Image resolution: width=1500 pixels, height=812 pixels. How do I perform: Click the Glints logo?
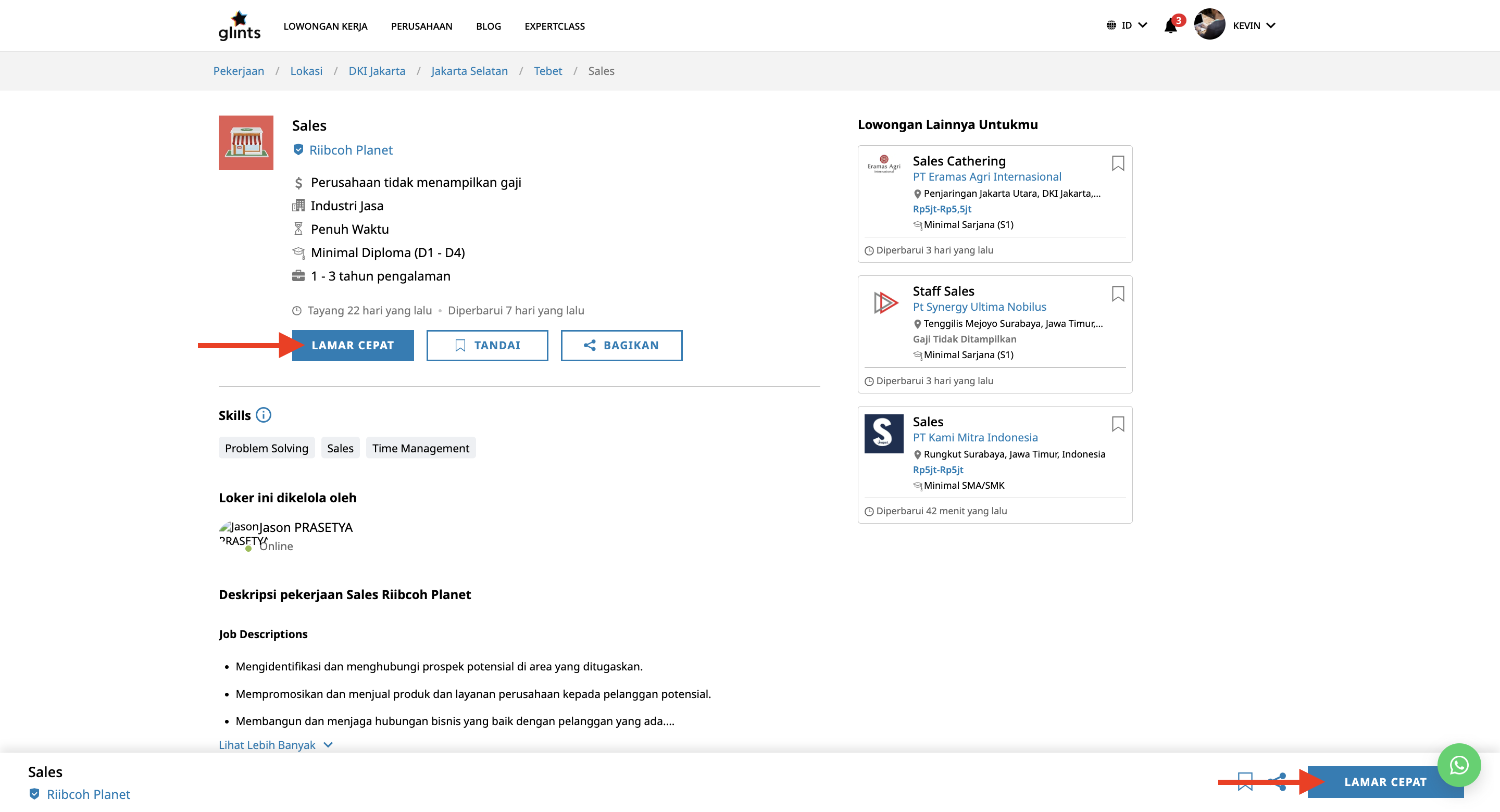(240, 26)
